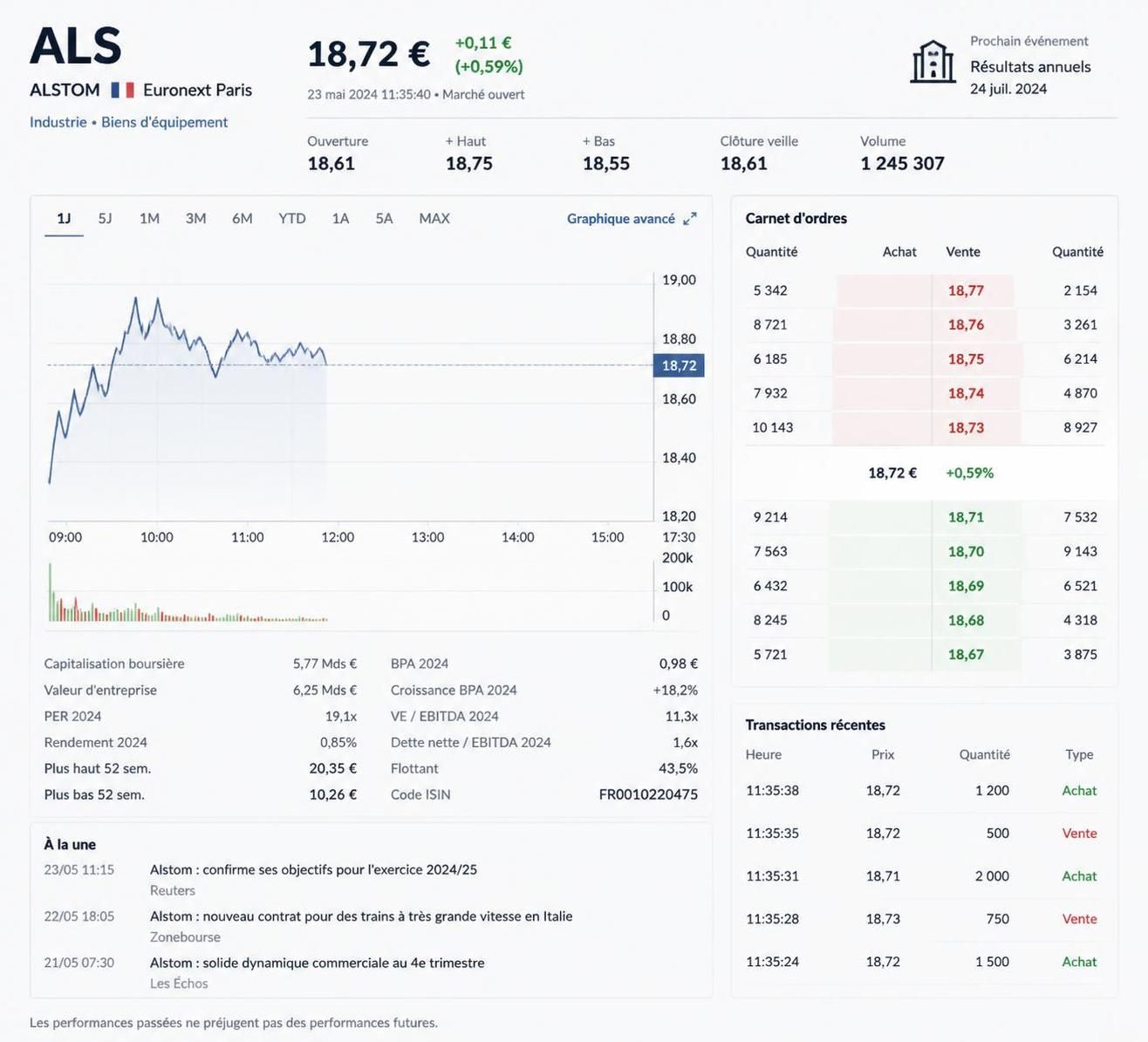1148x1042 pixels.
Task: Switch chart to 1M period
Action: (x=149, y=218)
